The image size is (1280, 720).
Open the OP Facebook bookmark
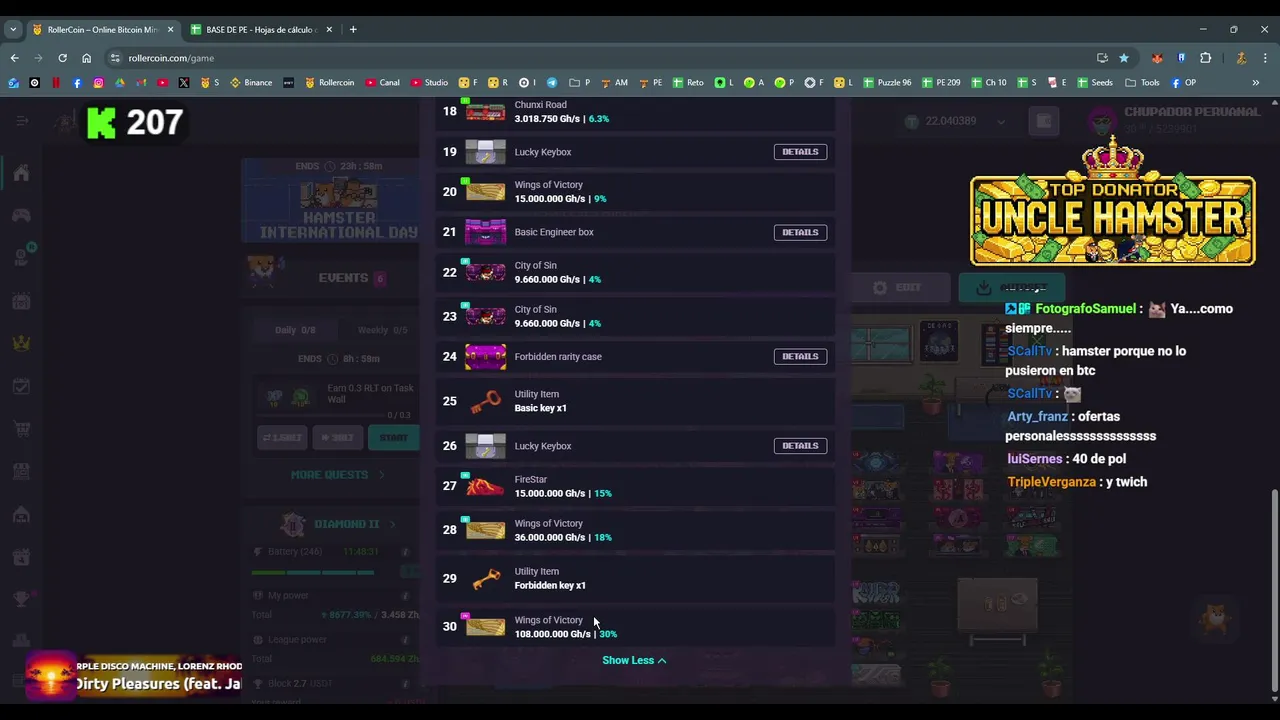[x=1183, y=83]
